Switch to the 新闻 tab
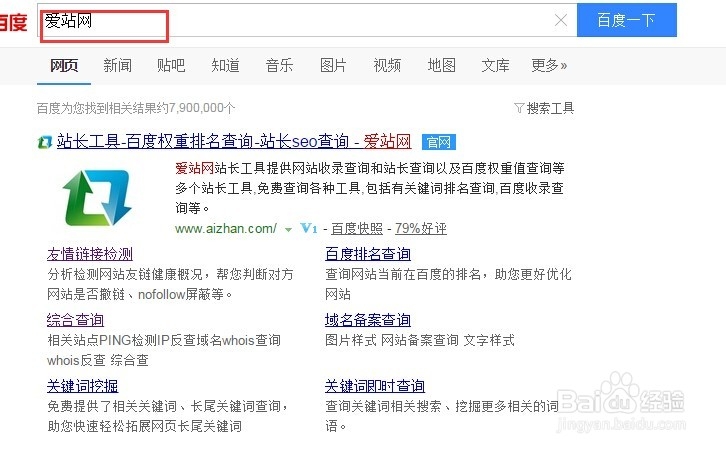The width and height of the screenshot is (726, 449). point(118,65)
